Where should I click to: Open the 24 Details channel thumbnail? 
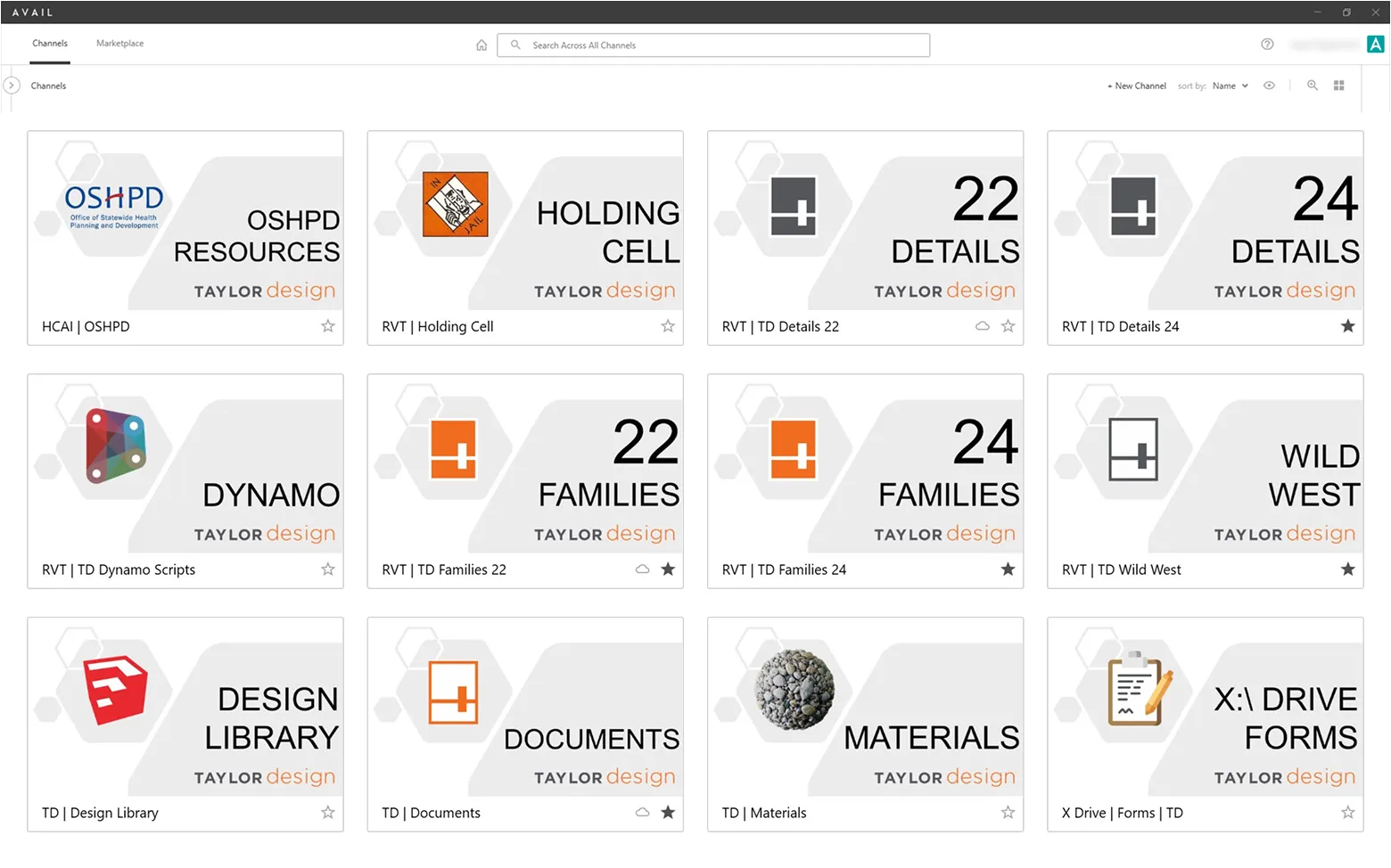[x=1206, y=221]
